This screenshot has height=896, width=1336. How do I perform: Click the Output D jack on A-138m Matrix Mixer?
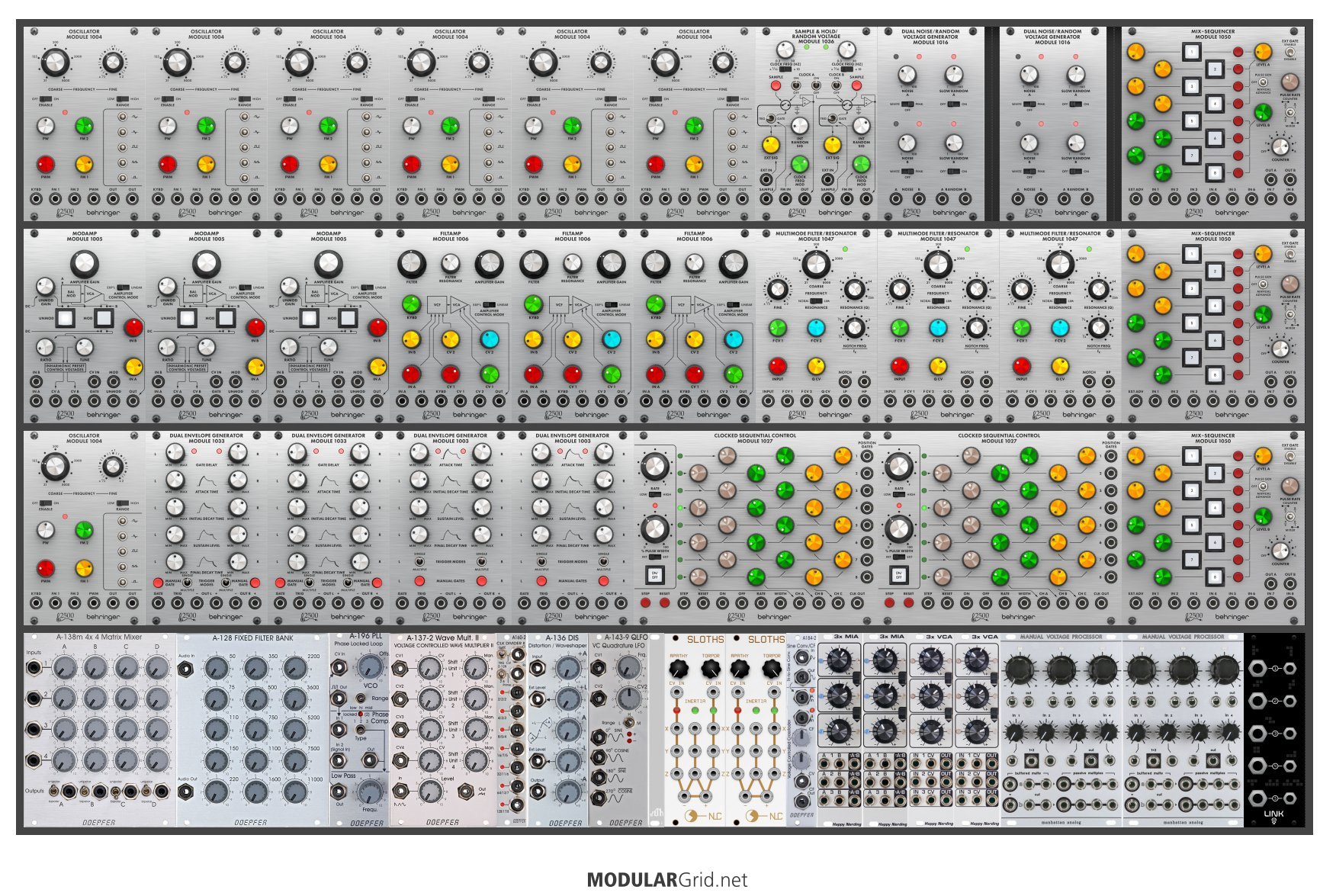click(162, 791)
